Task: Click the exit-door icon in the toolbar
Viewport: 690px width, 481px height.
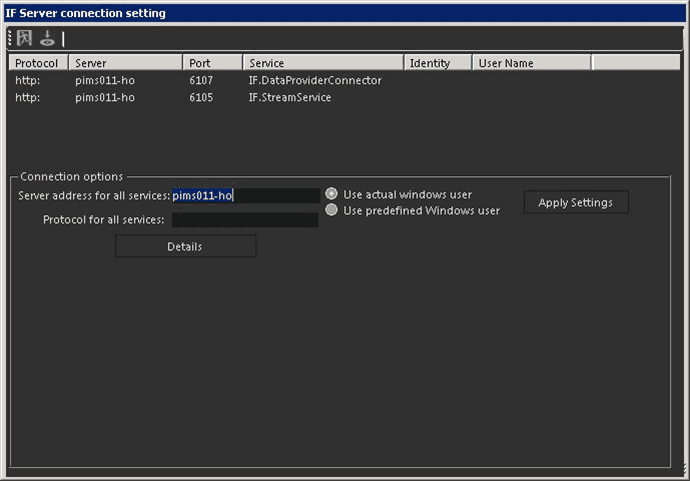Action: coord(24,38)
